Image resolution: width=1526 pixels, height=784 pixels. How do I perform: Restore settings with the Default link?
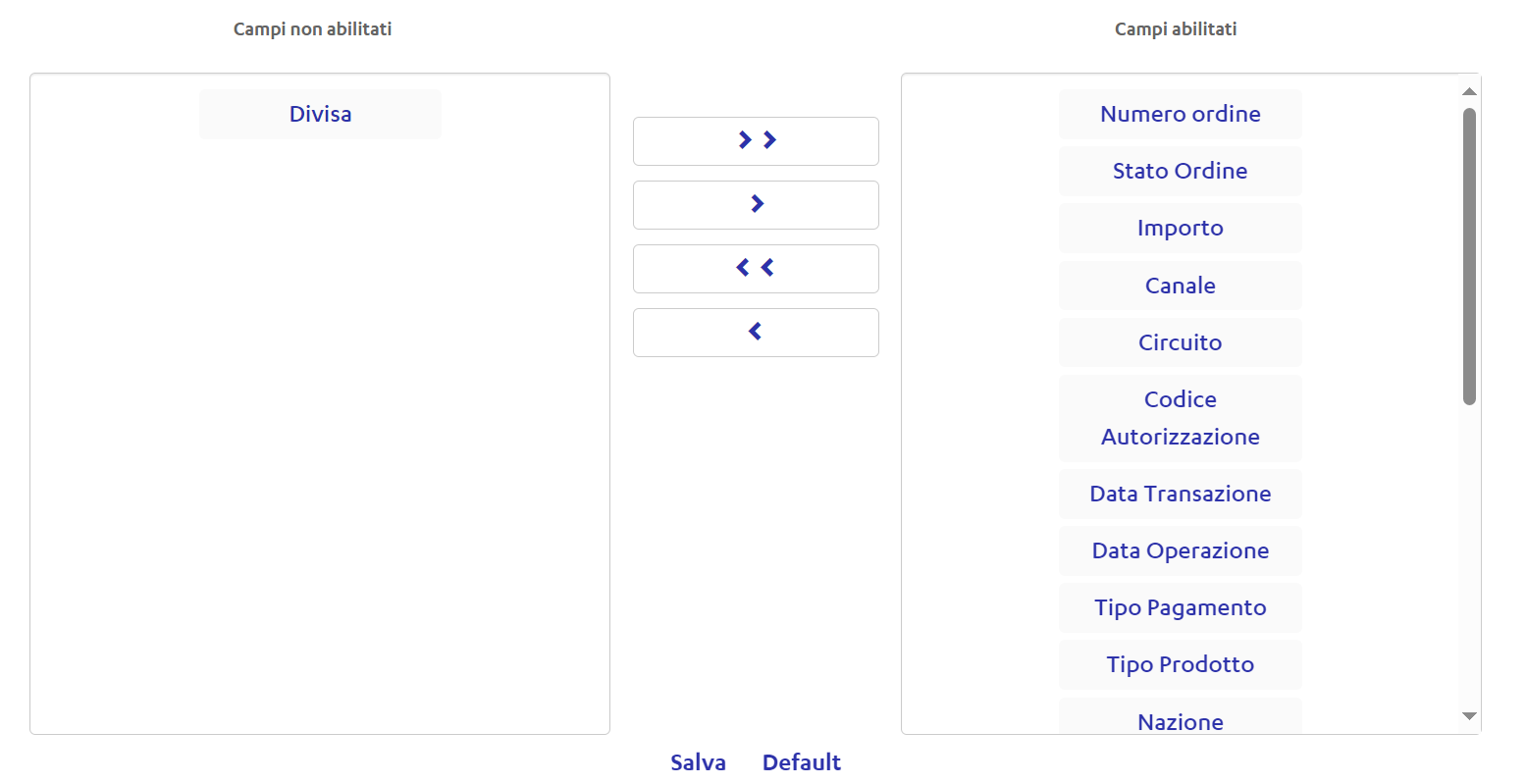801,762
